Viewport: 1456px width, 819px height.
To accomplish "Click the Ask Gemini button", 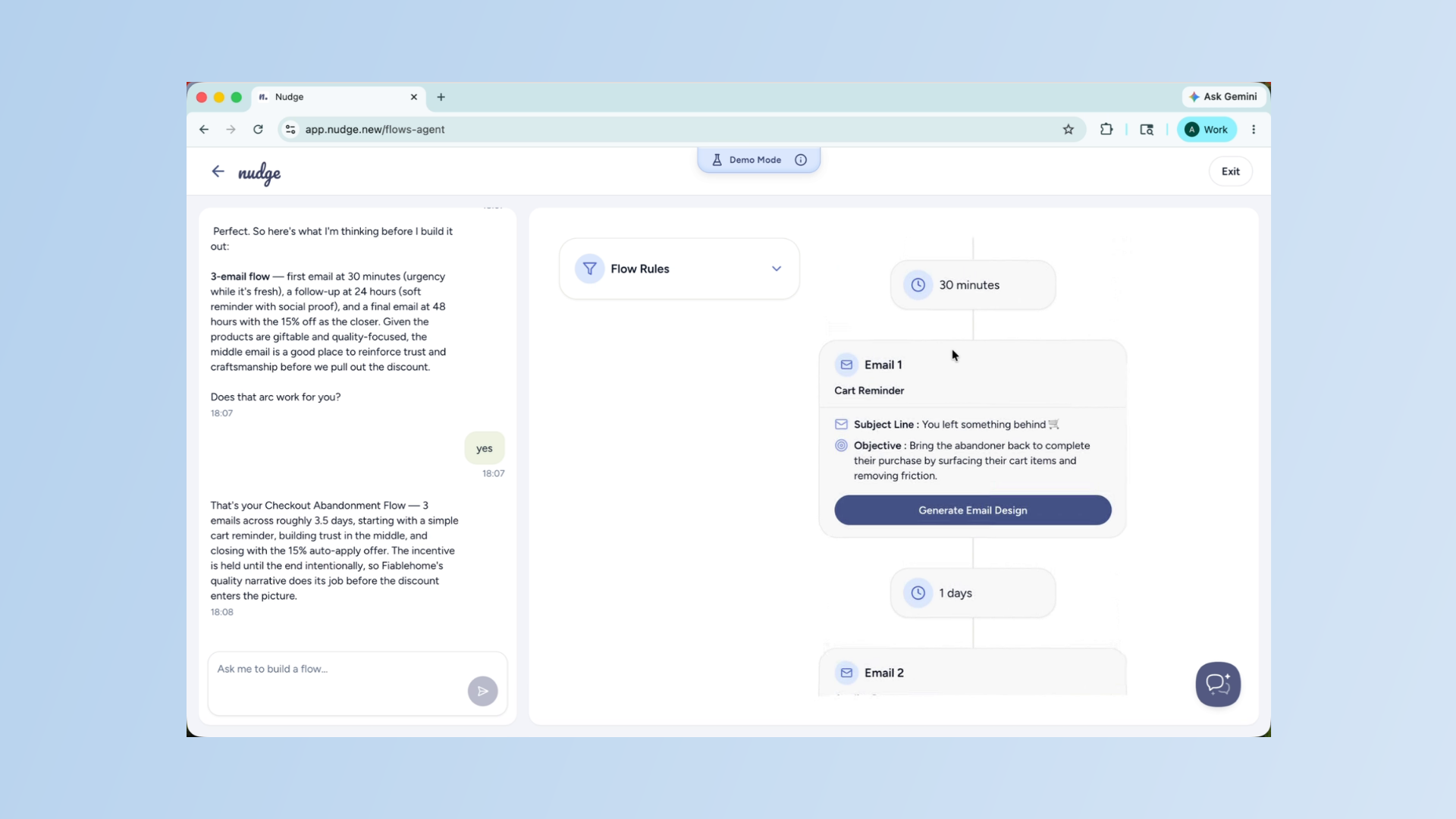I will pos(1223,96).
